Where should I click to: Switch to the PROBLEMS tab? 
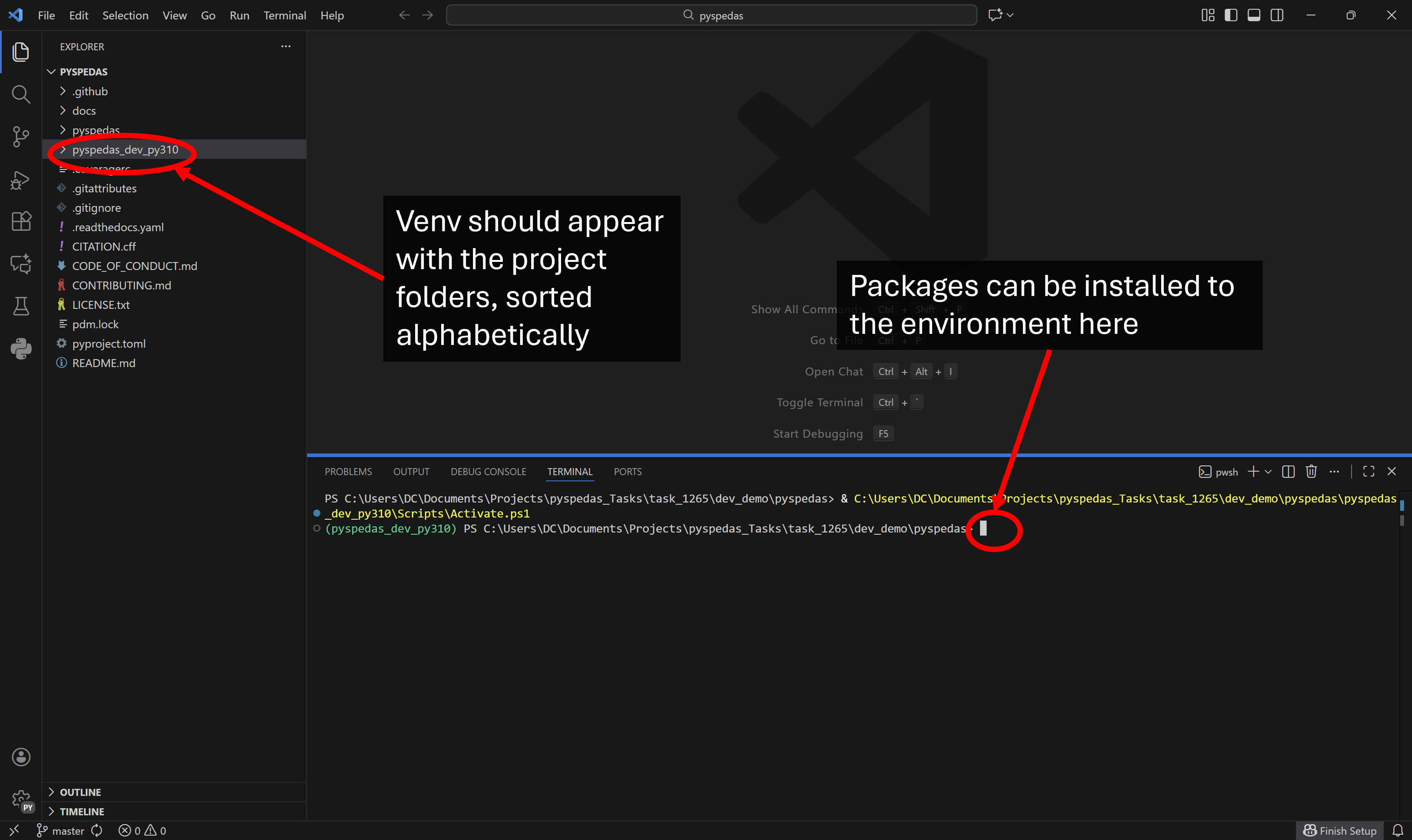tap(348, 472)
